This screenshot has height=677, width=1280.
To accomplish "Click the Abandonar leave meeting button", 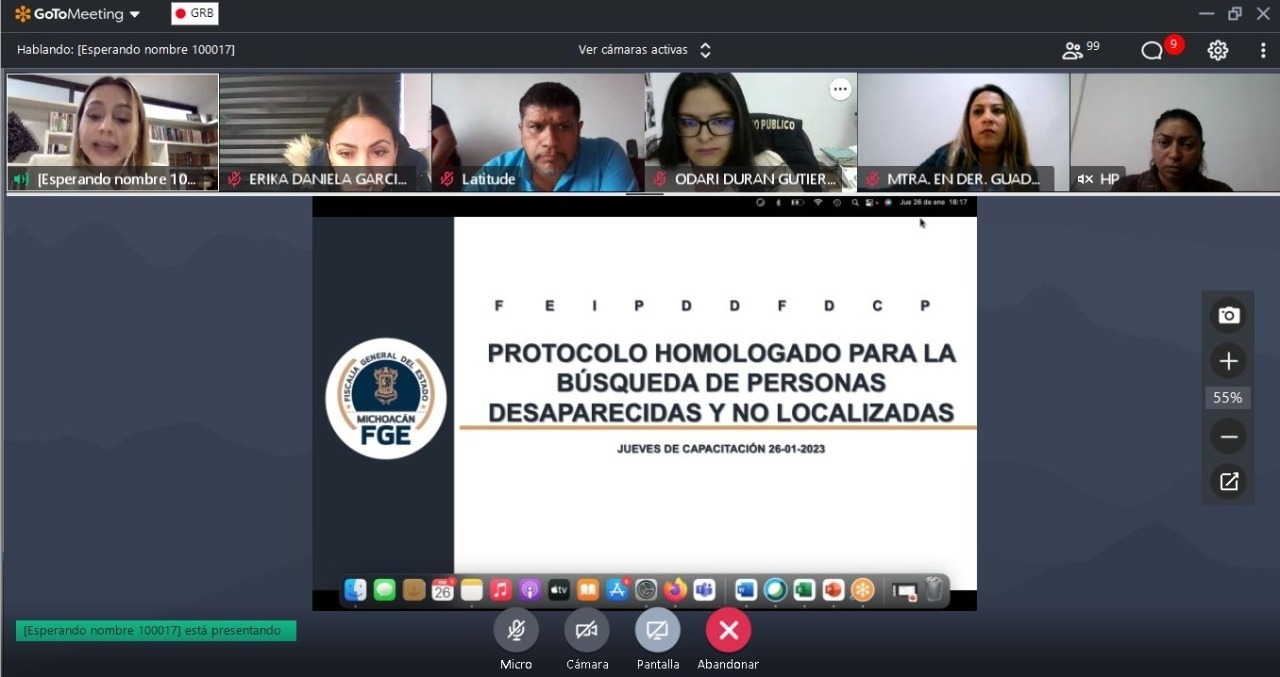I will click(x=728, y=630).
